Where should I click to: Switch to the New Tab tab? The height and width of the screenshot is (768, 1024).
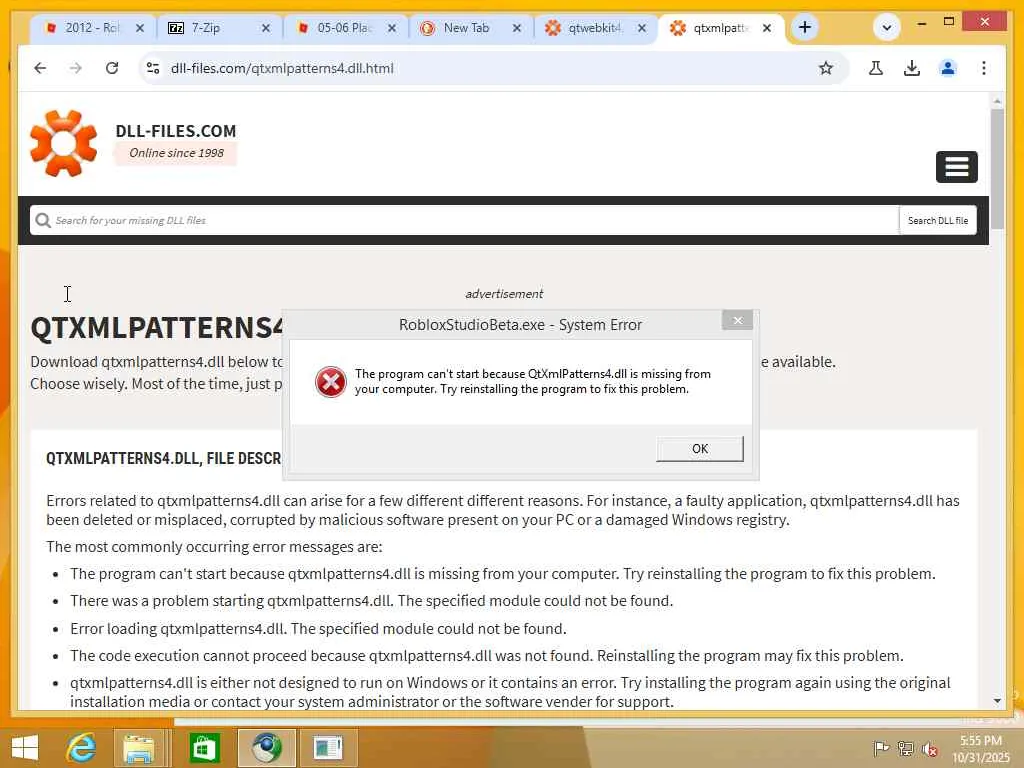click(x=470, y=27)
